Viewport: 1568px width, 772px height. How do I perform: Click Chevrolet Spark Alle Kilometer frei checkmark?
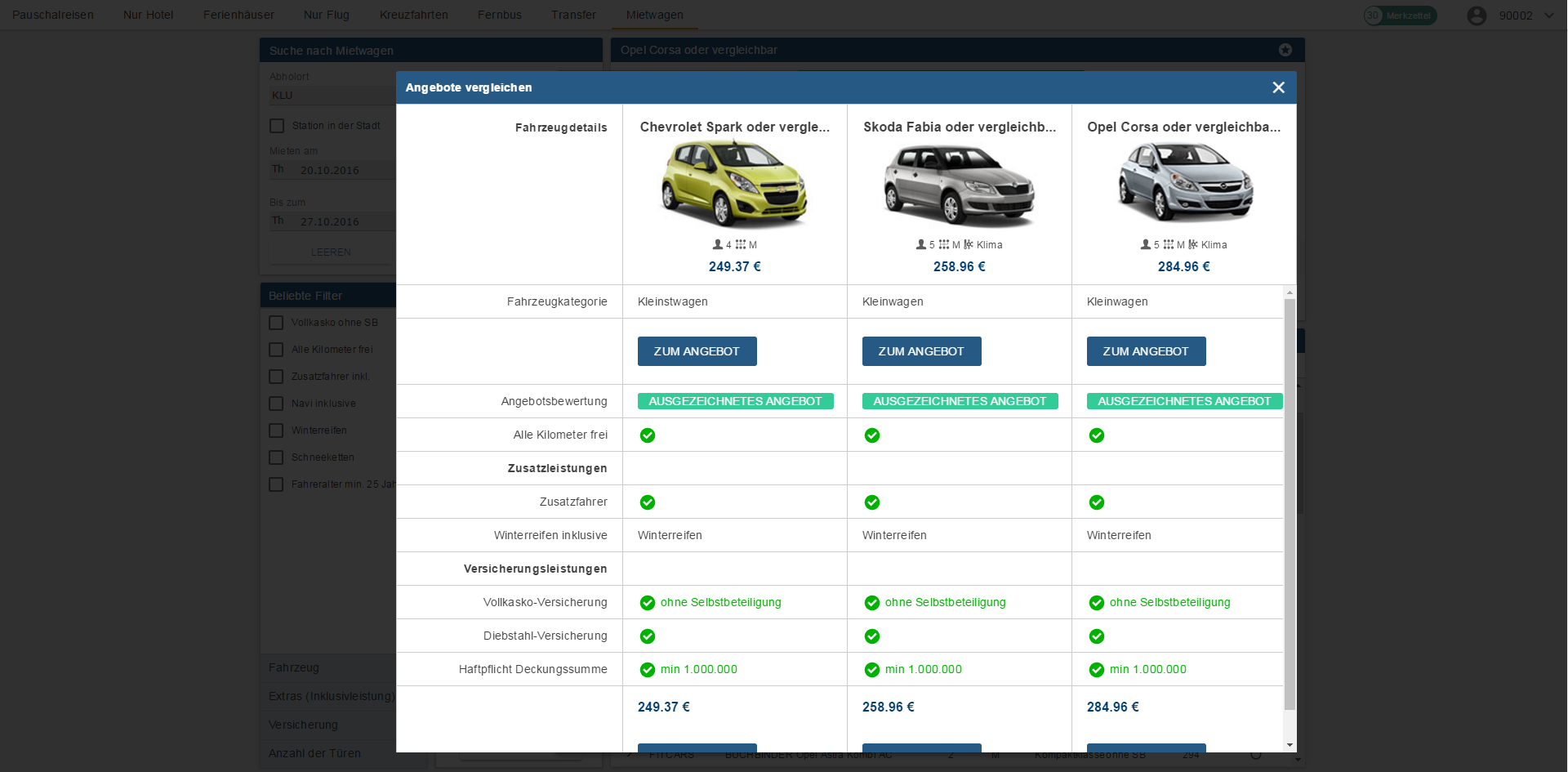point(648,435)
